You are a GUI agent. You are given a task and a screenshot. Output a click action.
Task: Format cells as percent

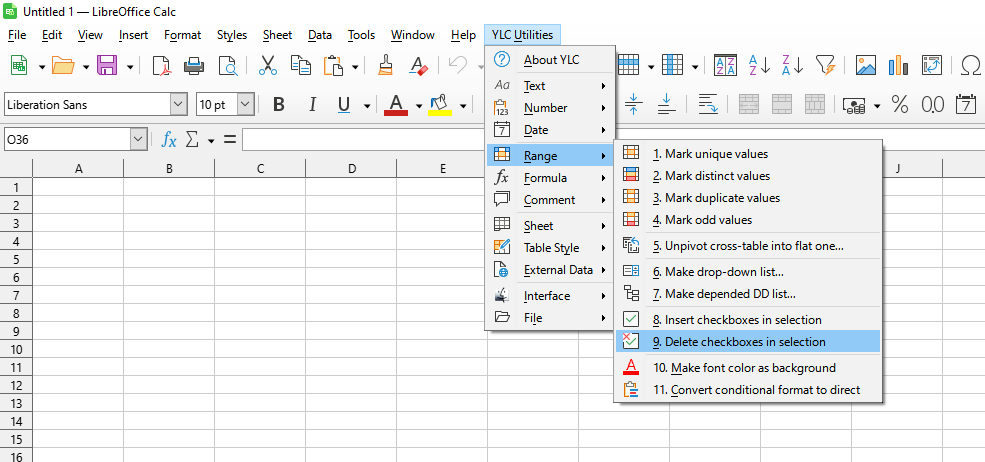(899, 105)
